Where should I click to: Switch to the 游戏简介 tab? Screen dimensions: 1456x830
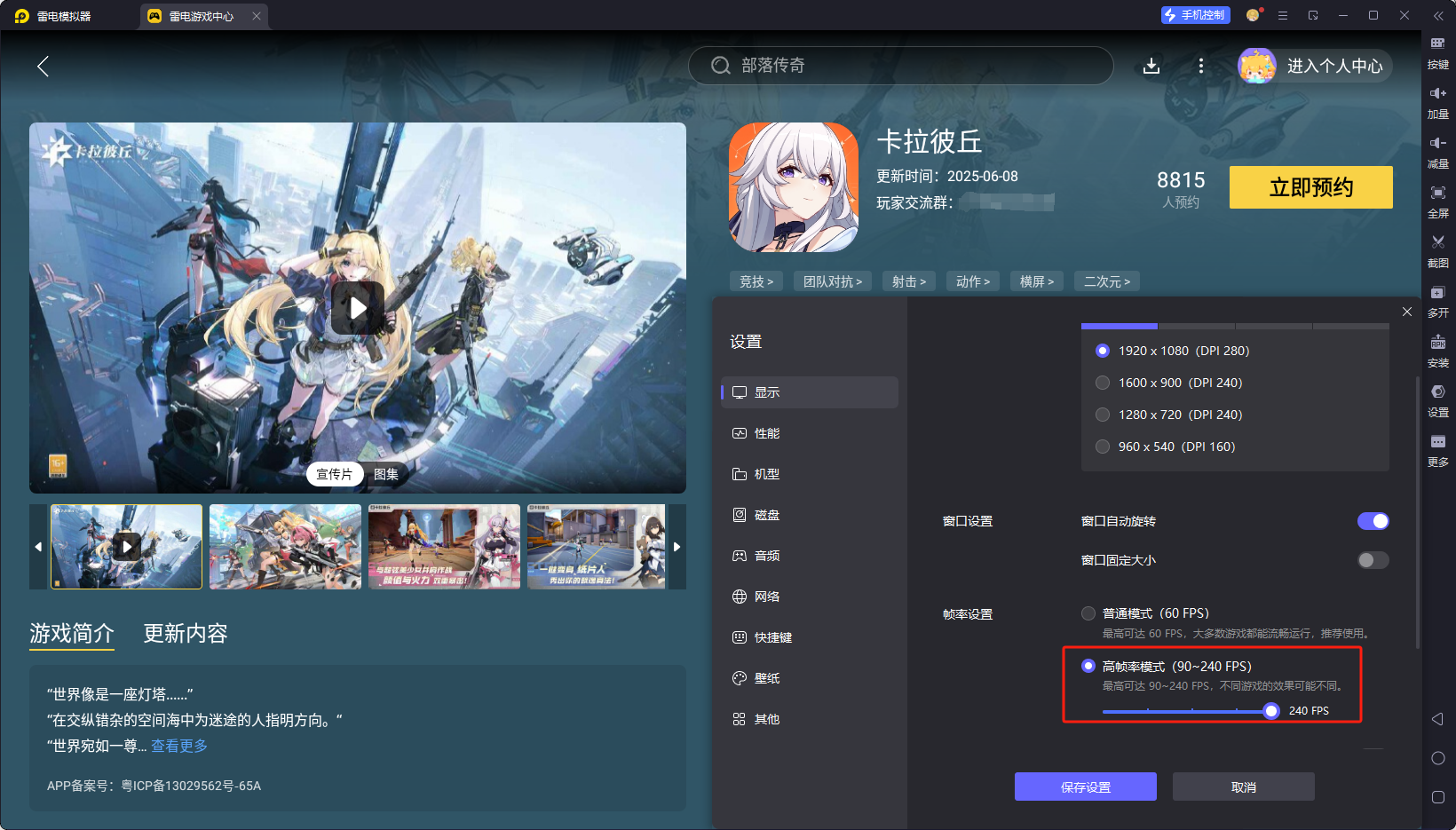tap(72, 633)
